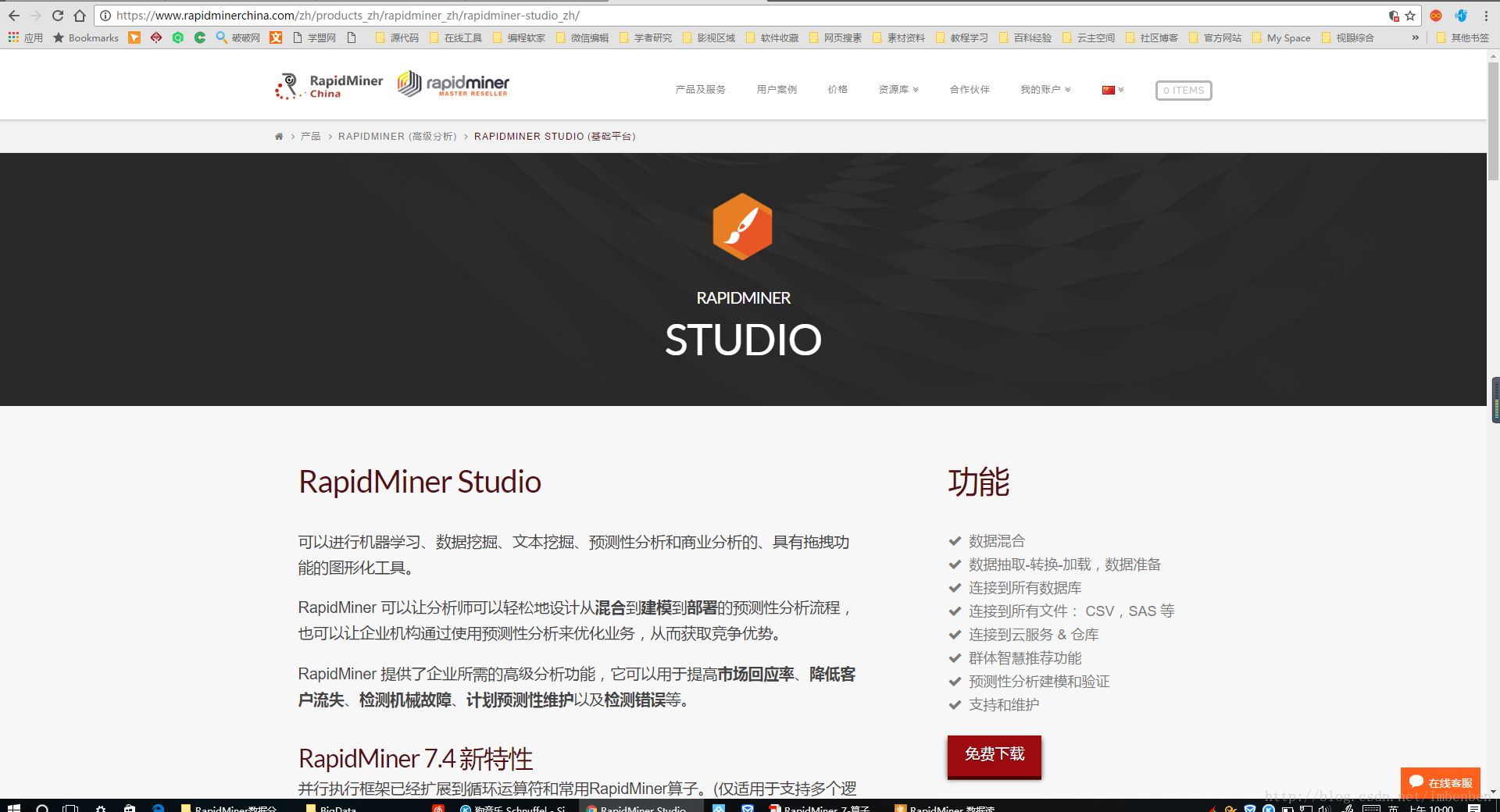Open the Windows Start button
The image size is (1500, 812).
tap(14, 807)
